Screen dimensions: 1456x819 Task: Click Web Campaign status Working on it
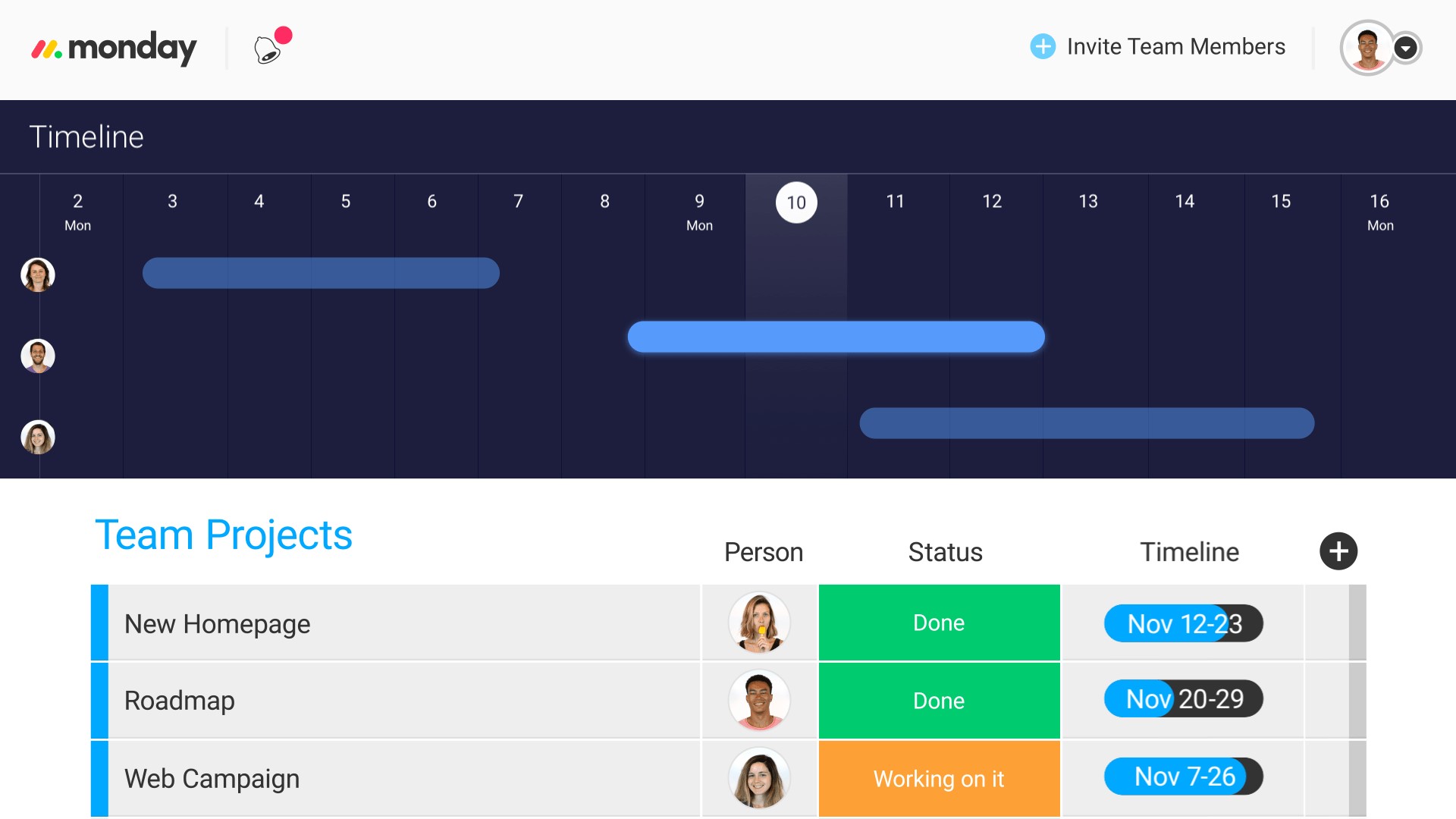(938, 777)
